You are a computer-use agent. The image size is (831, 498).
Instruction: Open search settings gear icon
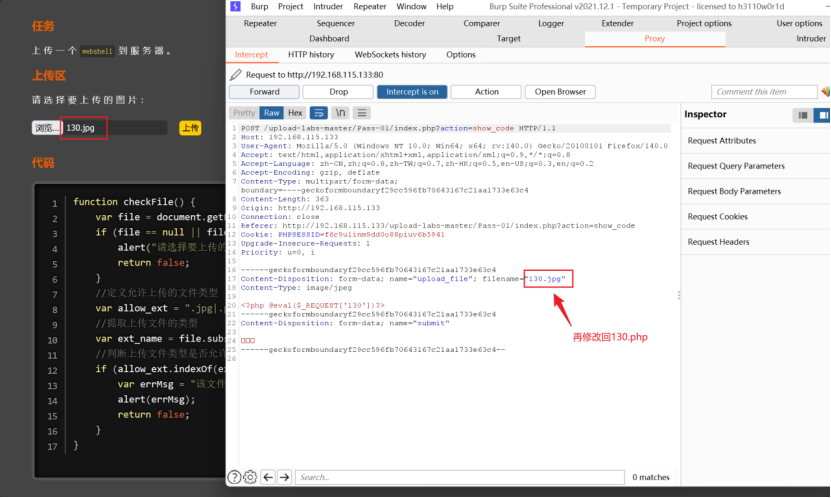pos(250,477)
